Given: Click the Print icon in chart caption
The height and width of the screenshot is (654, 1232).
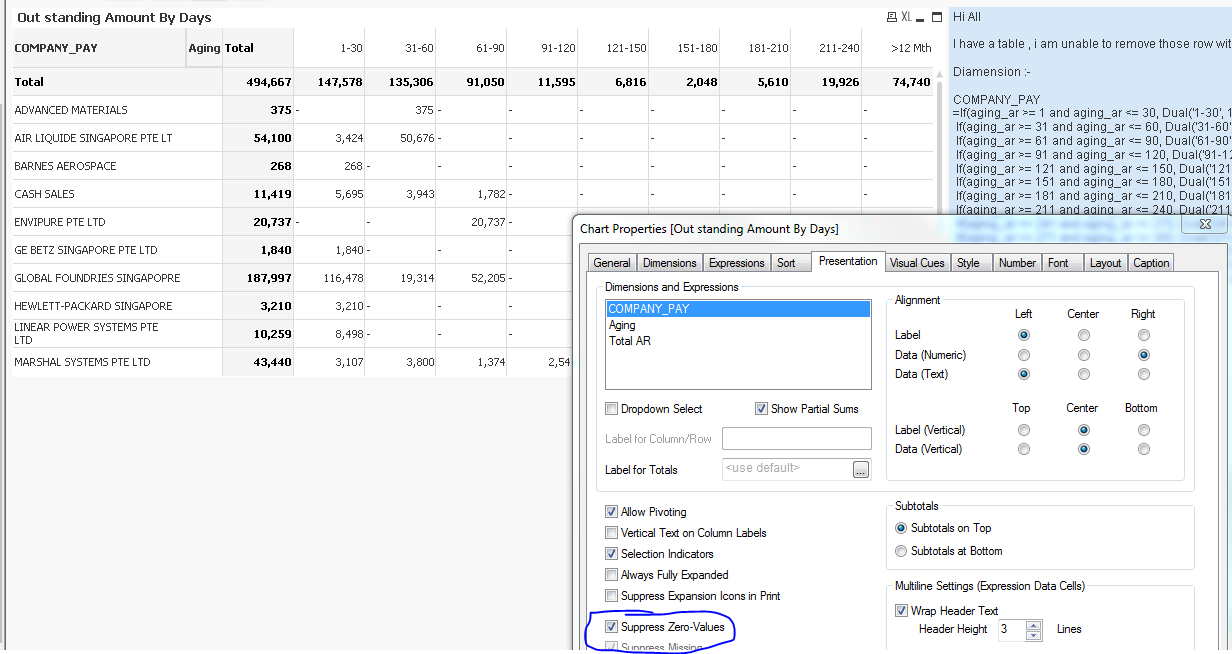Looking at the screenshot, I should pyautogui.click(x=891, y=17).
